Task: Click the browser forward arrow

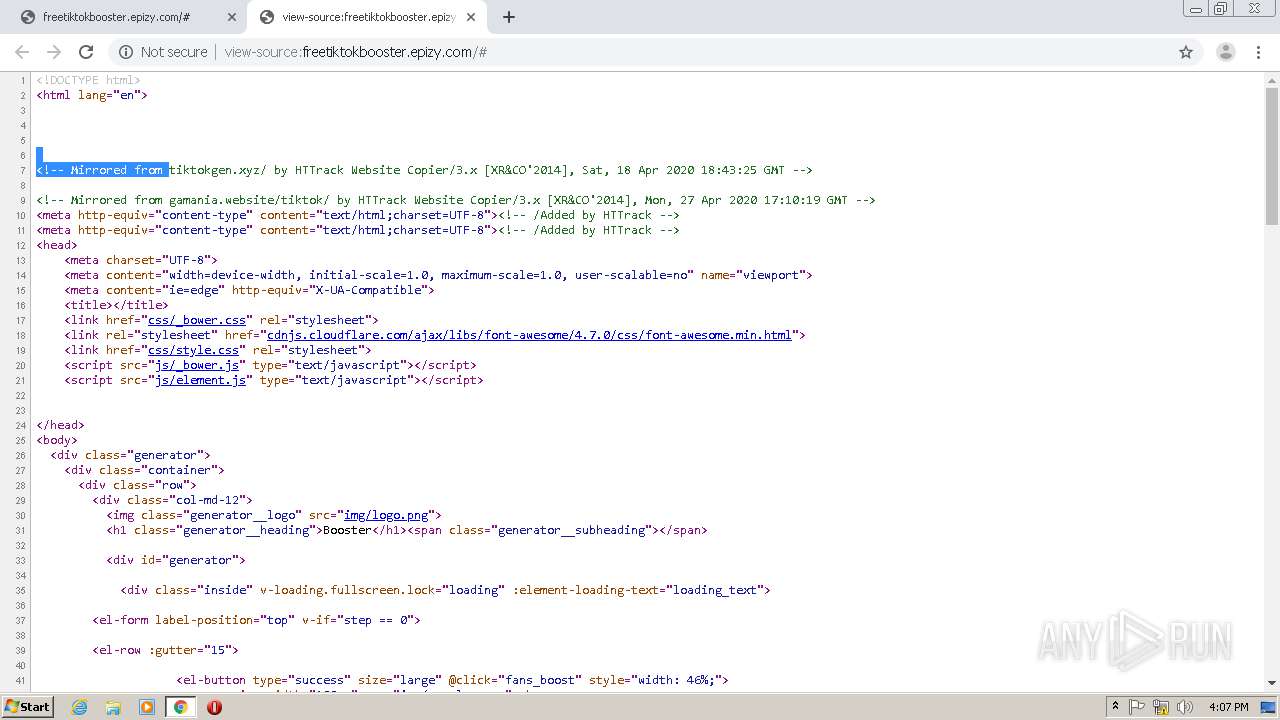Action: [54, 52]
